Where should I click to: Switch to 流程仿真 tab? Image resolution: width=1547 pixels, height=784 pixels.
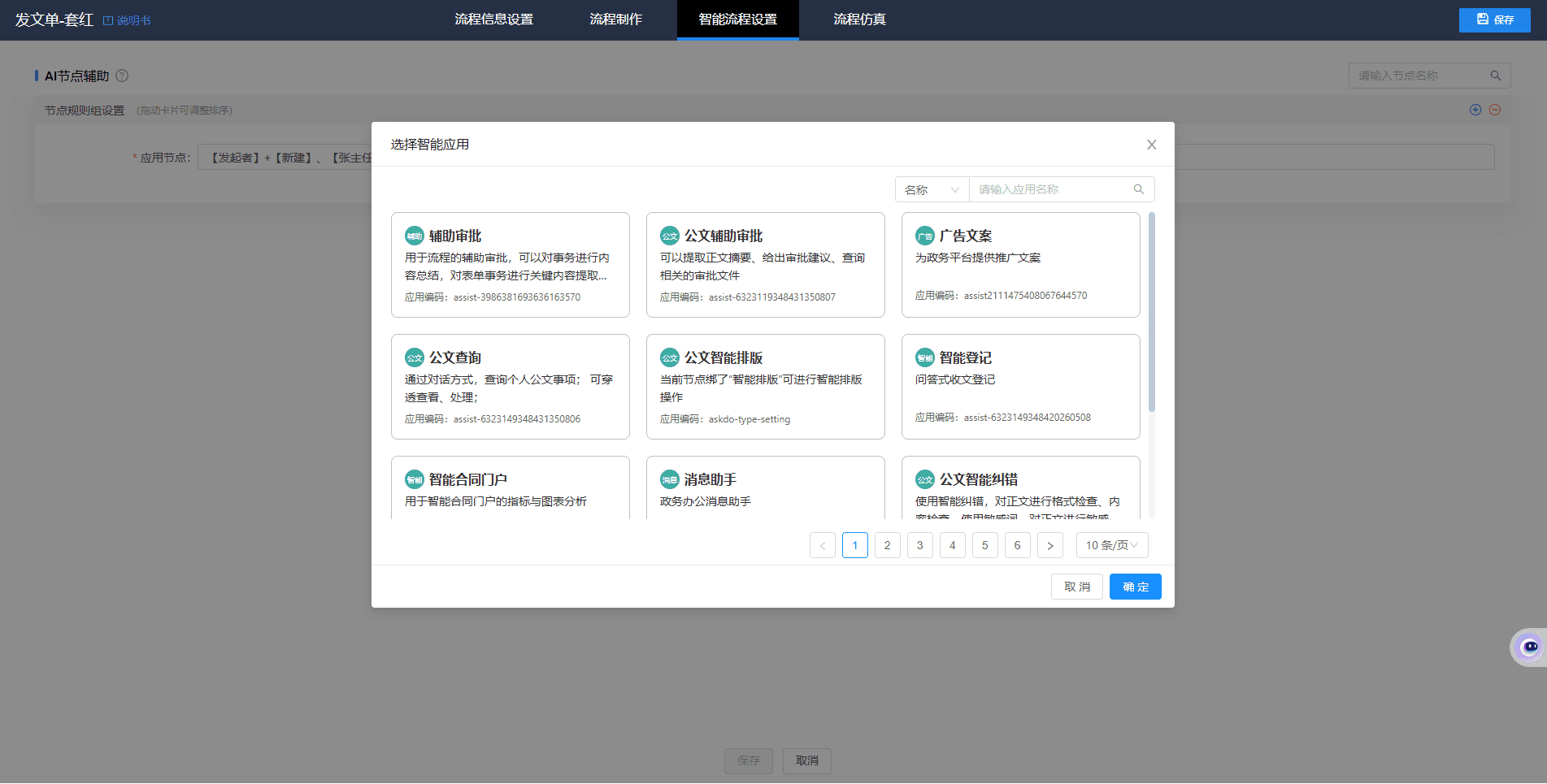tap(860, 19)
